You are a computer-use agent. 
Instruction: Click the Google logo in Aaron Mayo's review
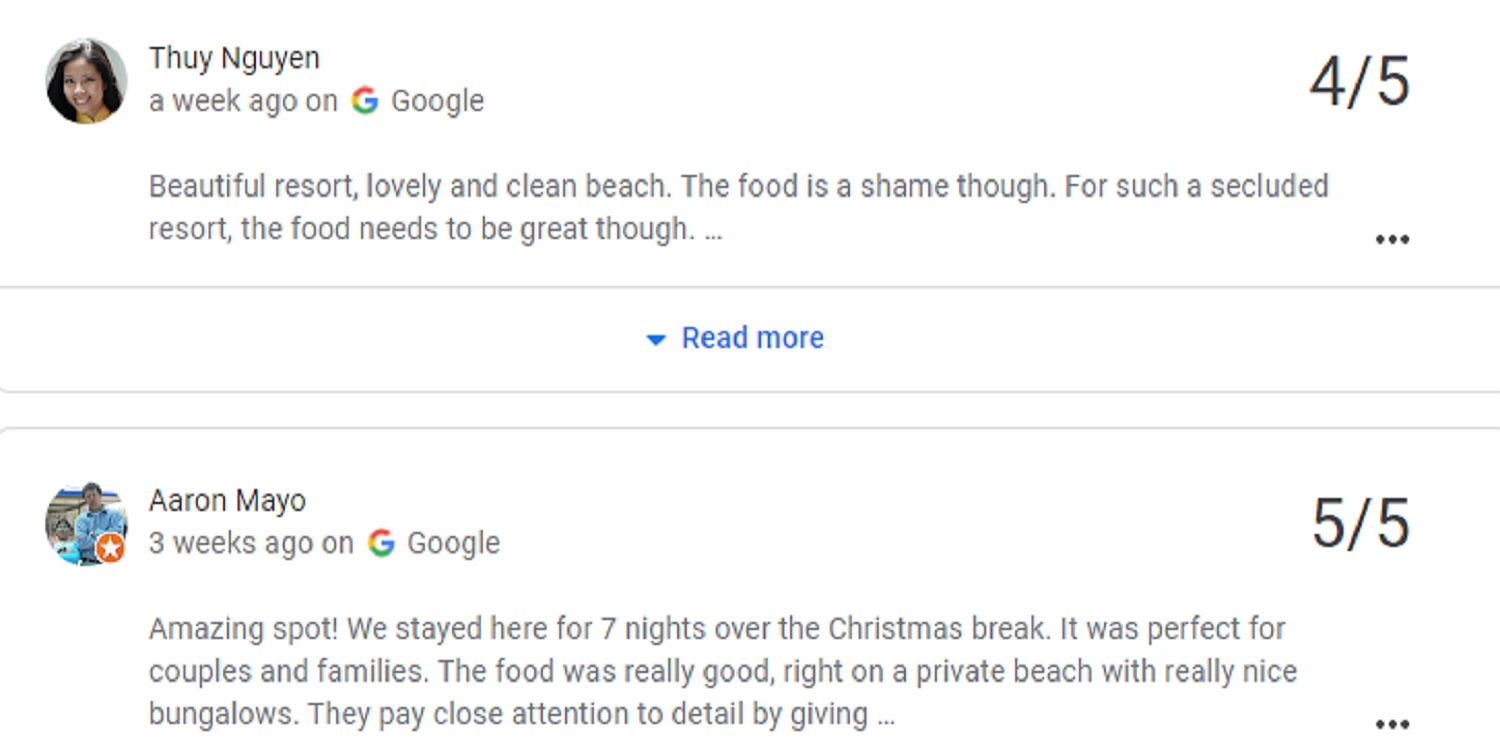coord(381,543)
